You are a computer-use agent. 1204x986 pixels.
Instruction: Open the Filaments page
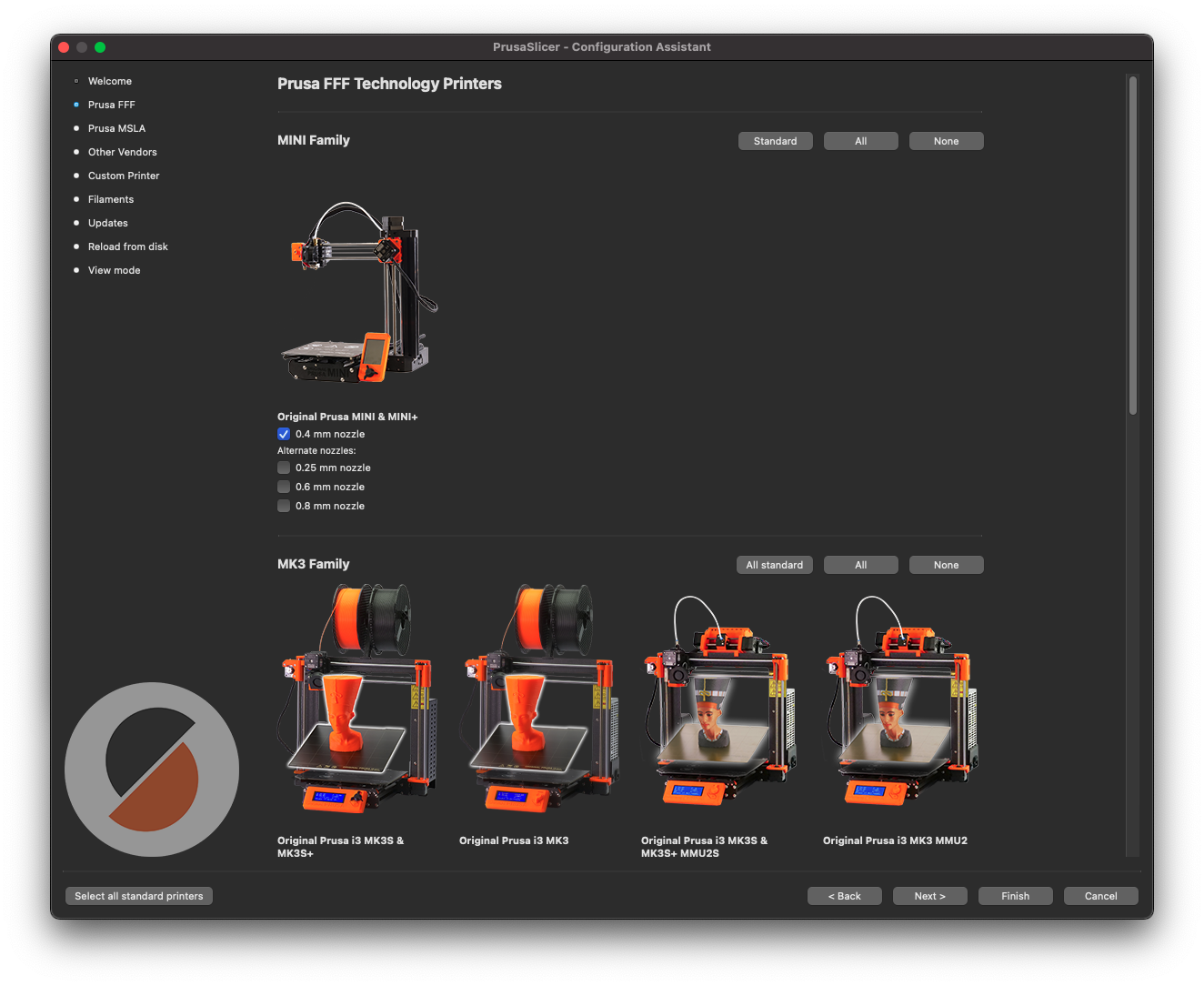coord(111,199)
